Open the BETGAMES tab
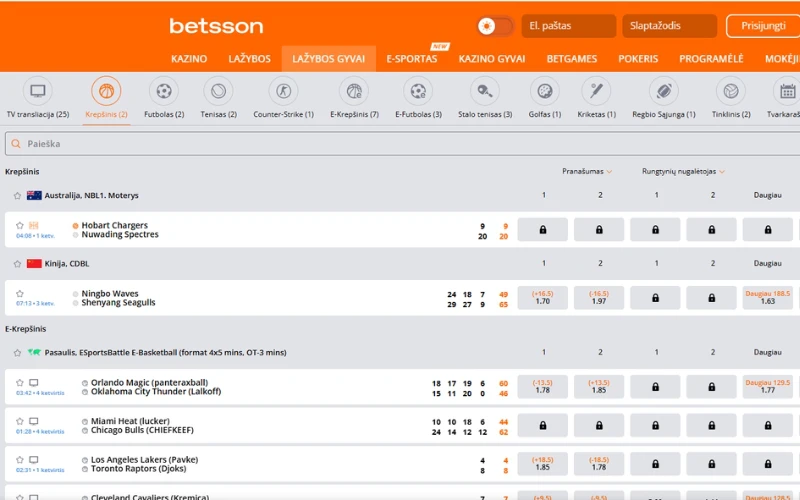 [572, 59]
